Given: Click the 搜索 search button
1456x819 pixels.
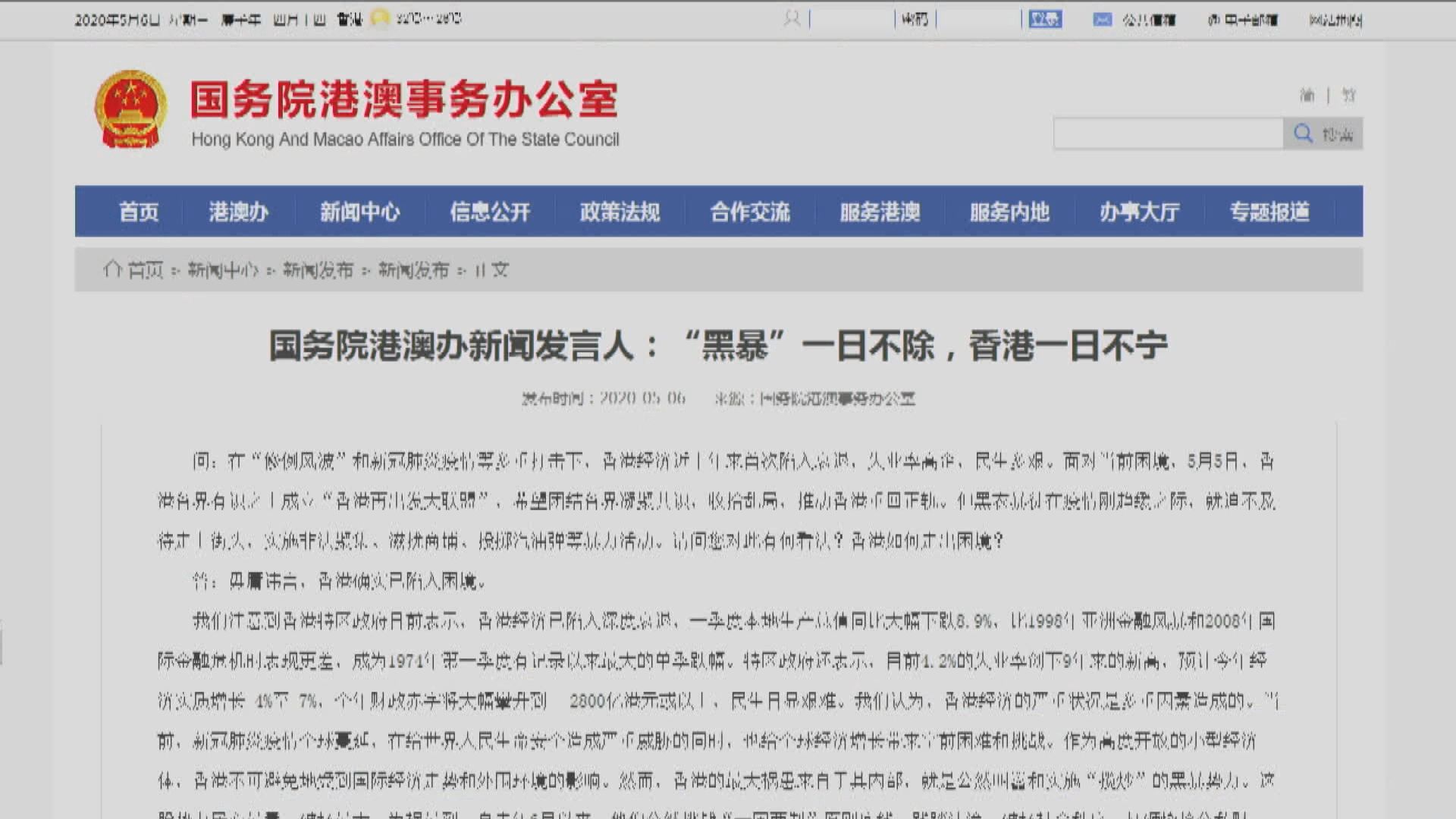Looking at the screenshot, I should [1338, 133].
